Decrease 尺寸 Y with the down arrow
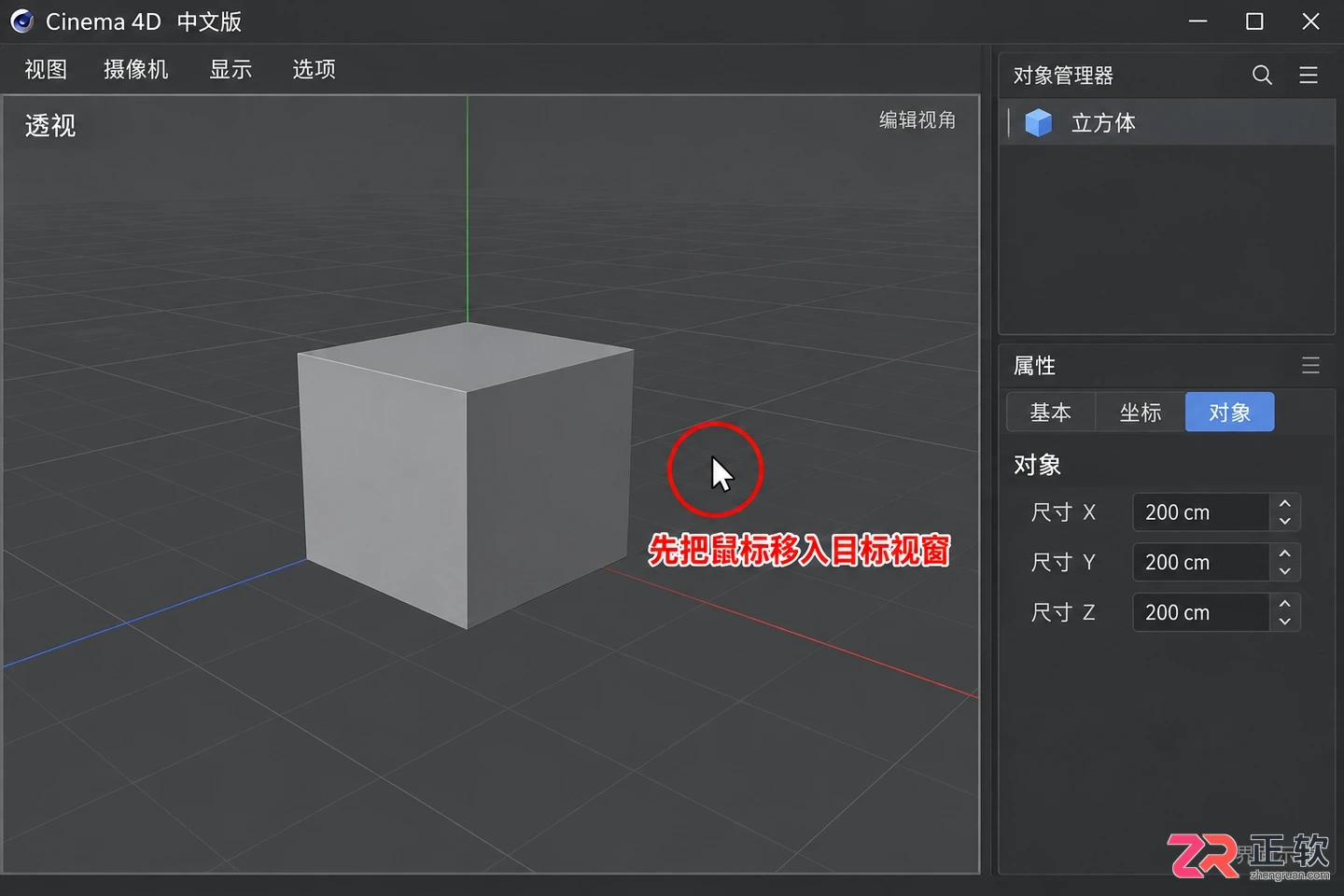Screen dimensions: 1344x896 pyautogui.click(x=1285, y=572)
